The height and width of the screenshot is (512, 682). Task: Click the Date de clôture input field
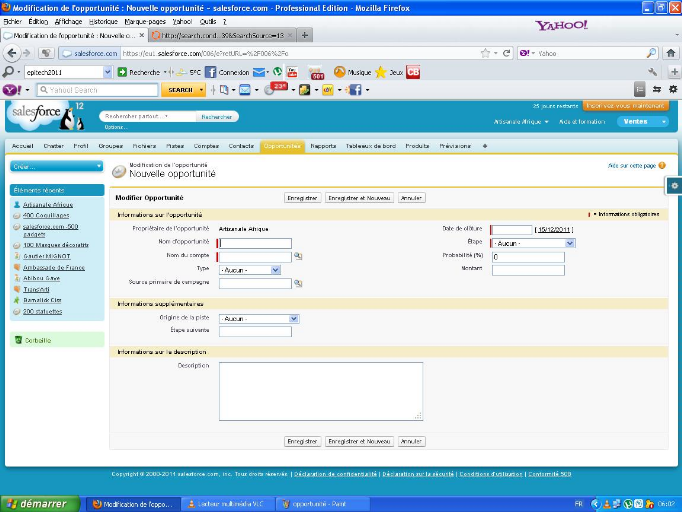tap(512, 230)
